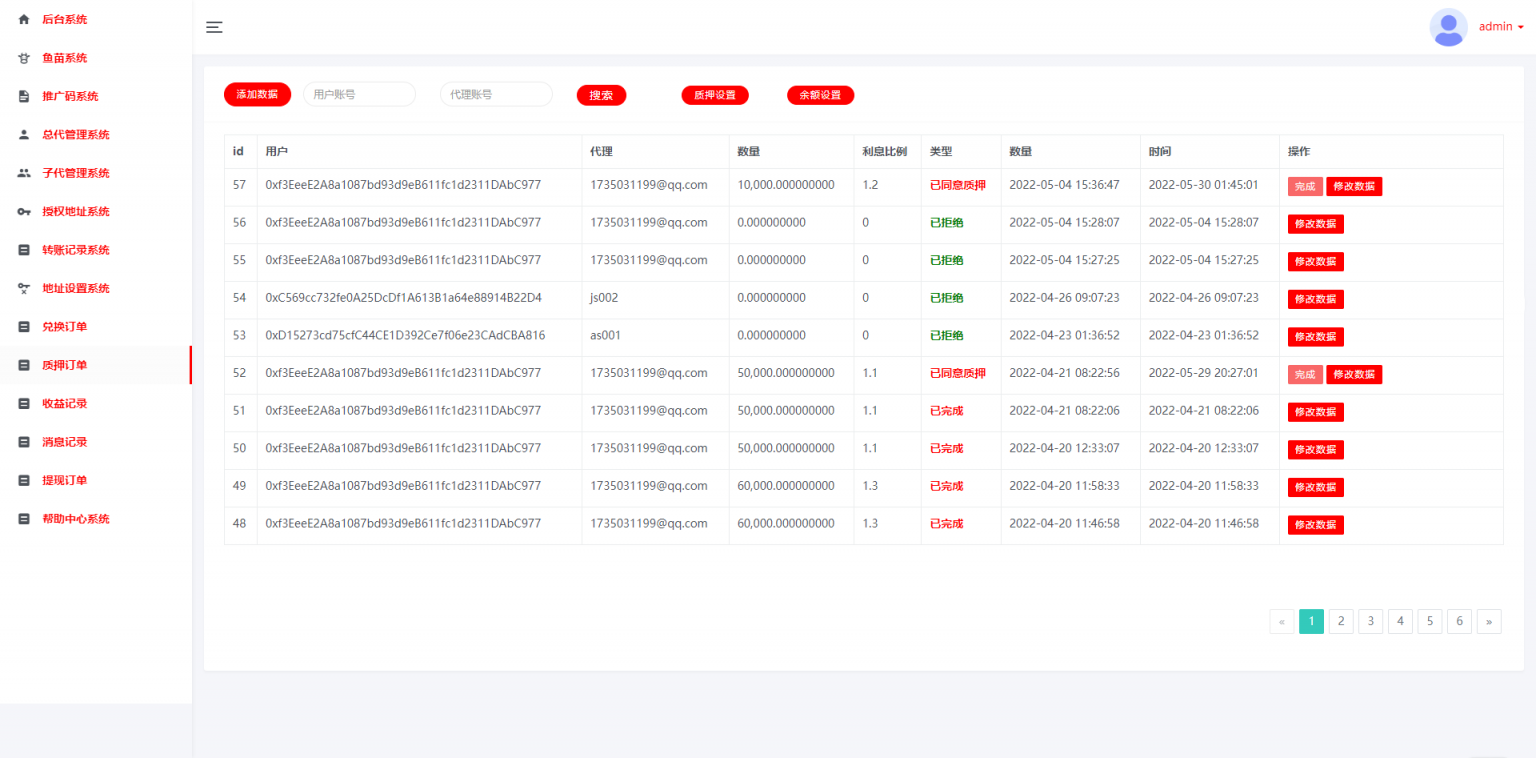This screenshot has width=1536, height=758.
Task: Click the home icon beside 后台系统
Action: pos(24,20)
